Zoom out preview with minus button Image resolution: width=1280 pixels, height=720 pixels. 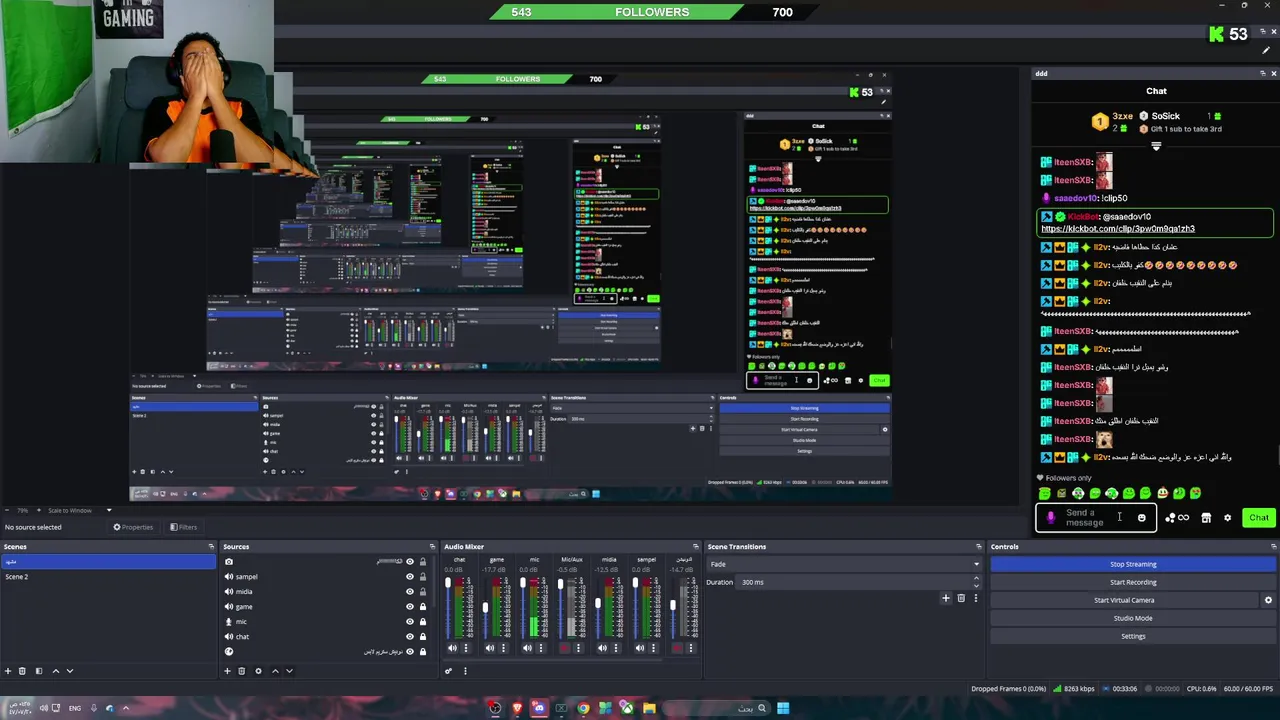tap(8, 510)
